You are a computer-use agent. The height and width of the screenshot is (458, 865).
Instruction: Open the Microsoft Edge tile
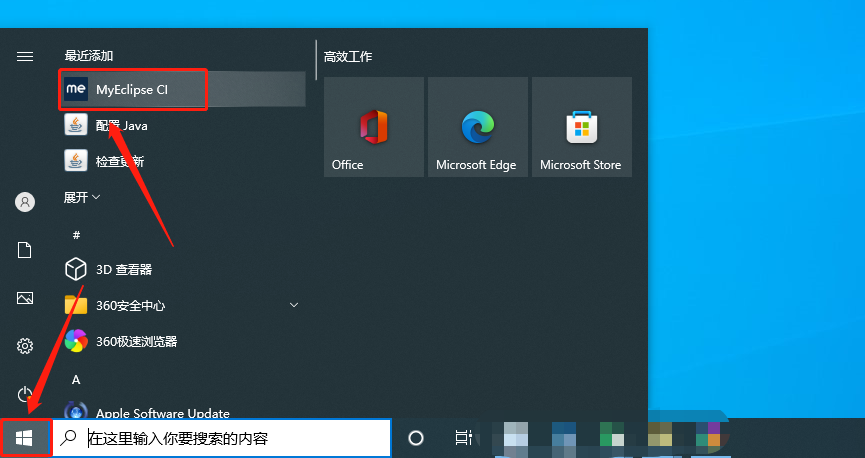click(478, 127)
